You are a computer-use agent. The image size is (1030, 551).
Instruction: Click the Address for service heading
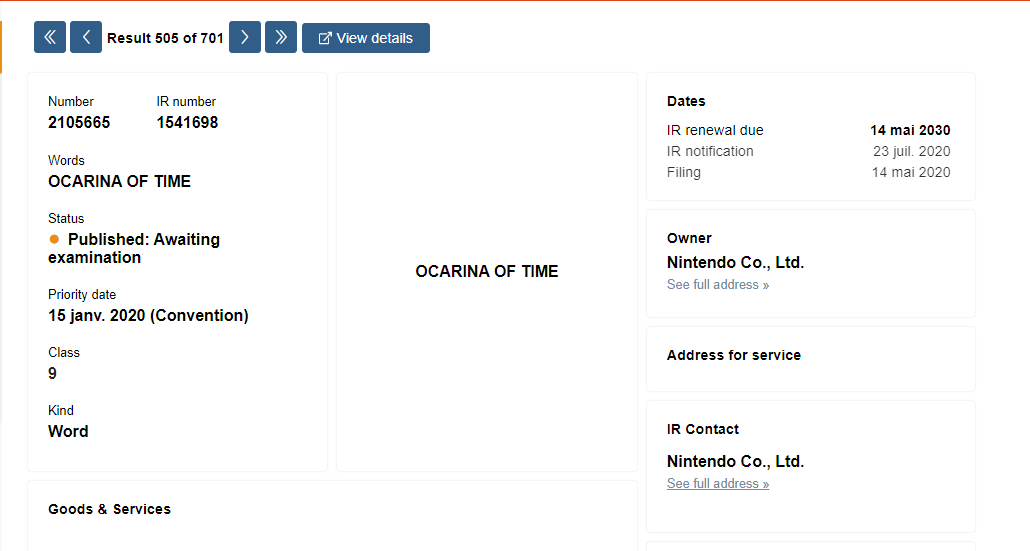click(734, 355)
